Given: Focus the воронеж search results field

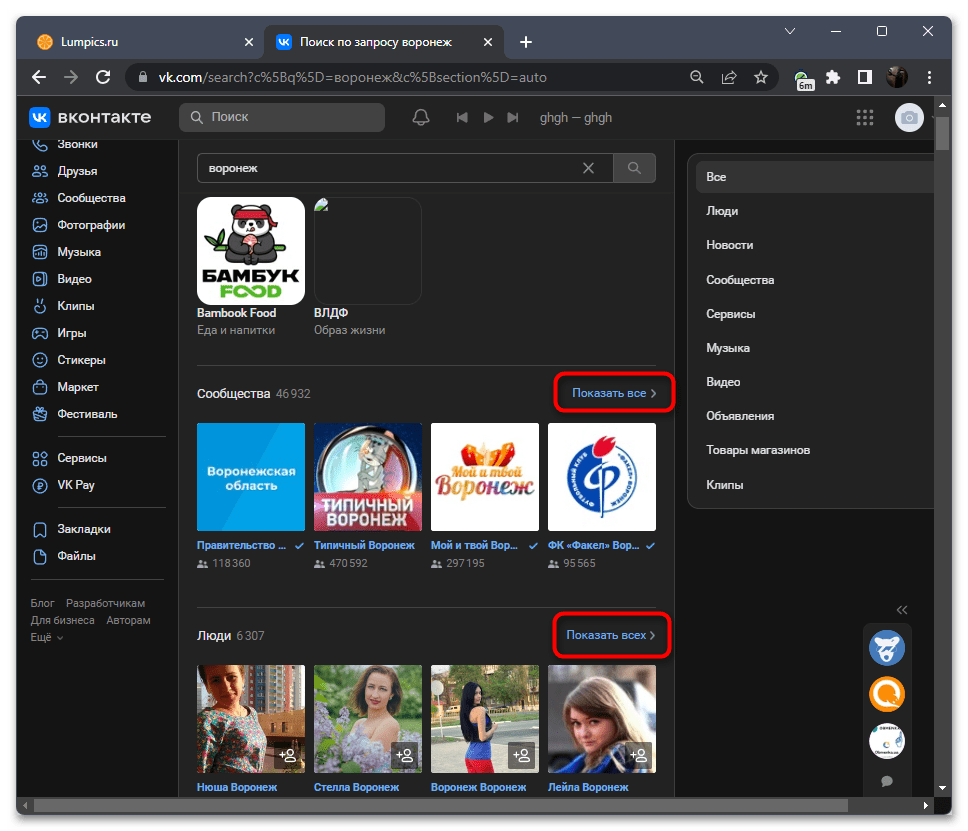Looking at the screenshot, I should pos(405,168).
